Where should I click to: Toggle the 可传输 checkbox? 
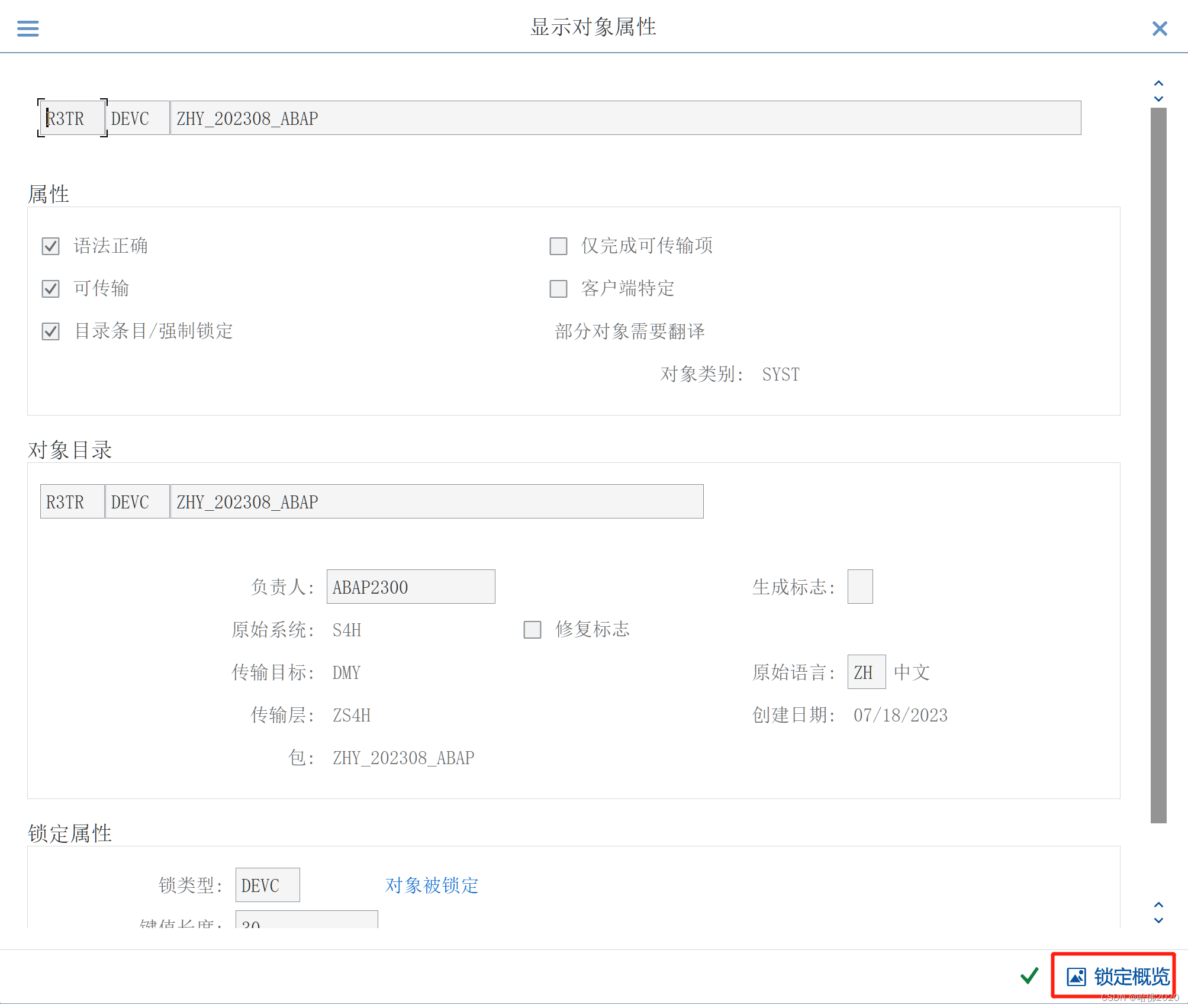[51, 289]
